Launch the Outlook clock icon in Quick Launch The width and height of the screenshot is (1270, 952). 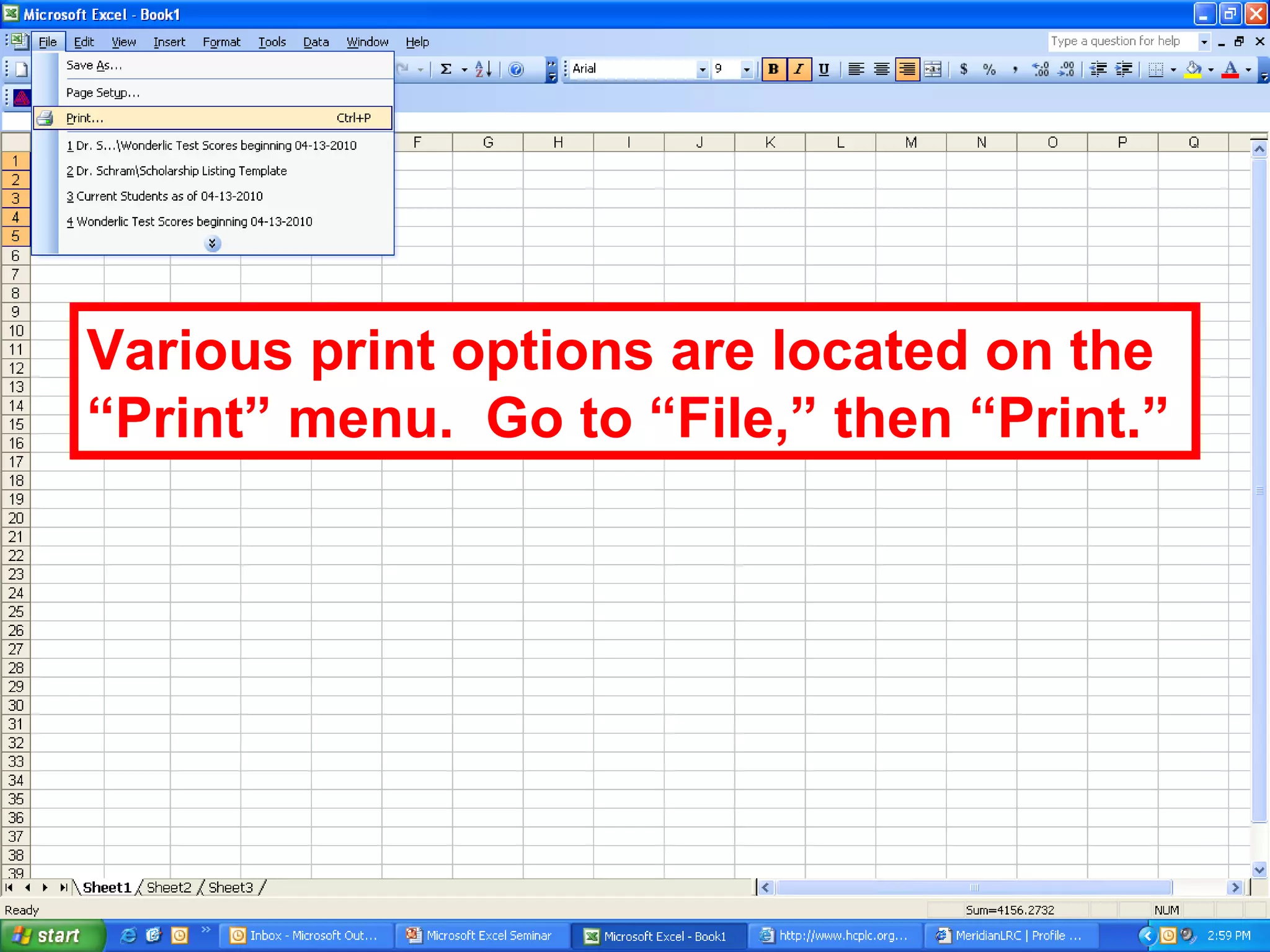coord(179,935)
